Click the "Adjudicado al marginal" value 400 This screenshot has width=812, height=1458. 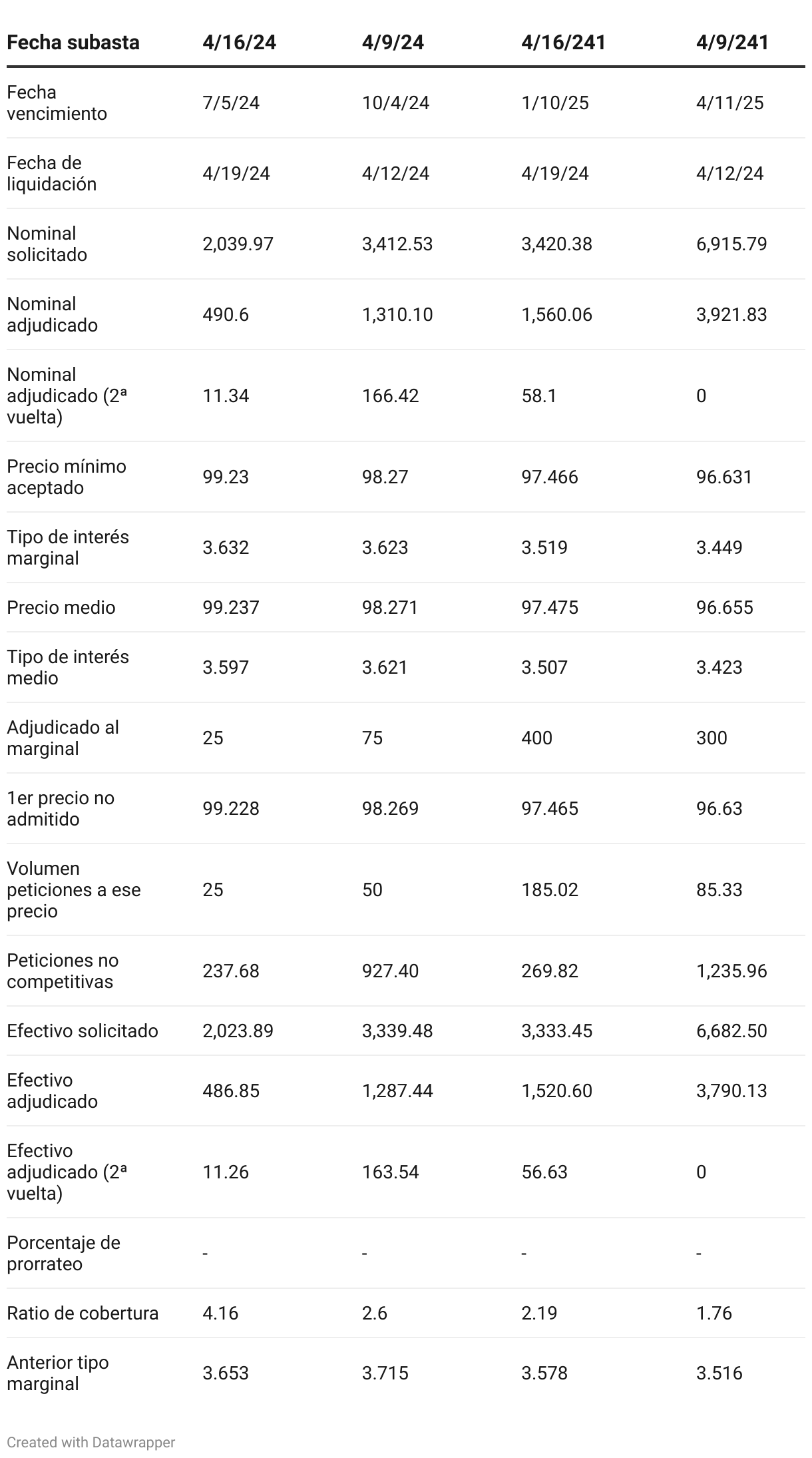tap(536, 738)
